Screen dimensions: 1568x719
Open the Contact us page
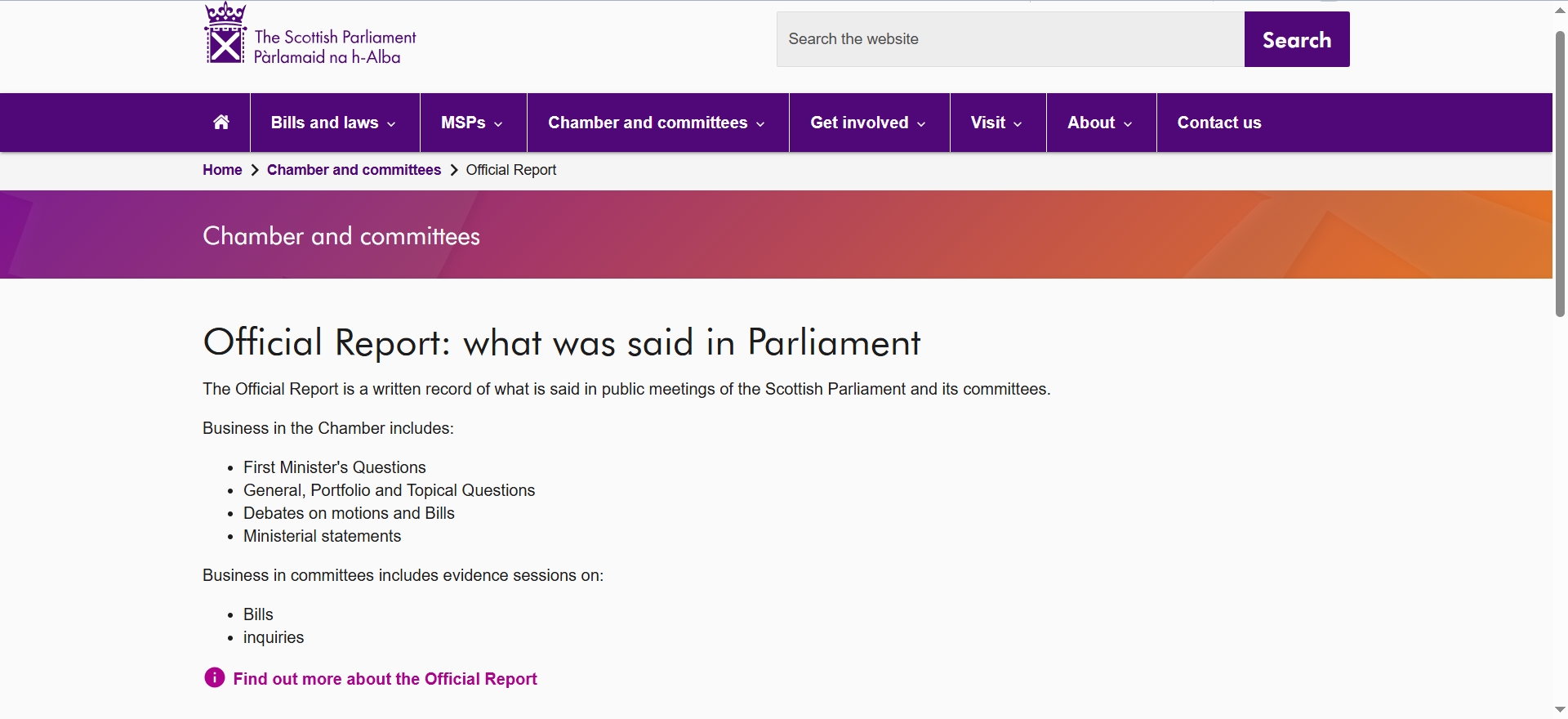(x=1219, y=123)
